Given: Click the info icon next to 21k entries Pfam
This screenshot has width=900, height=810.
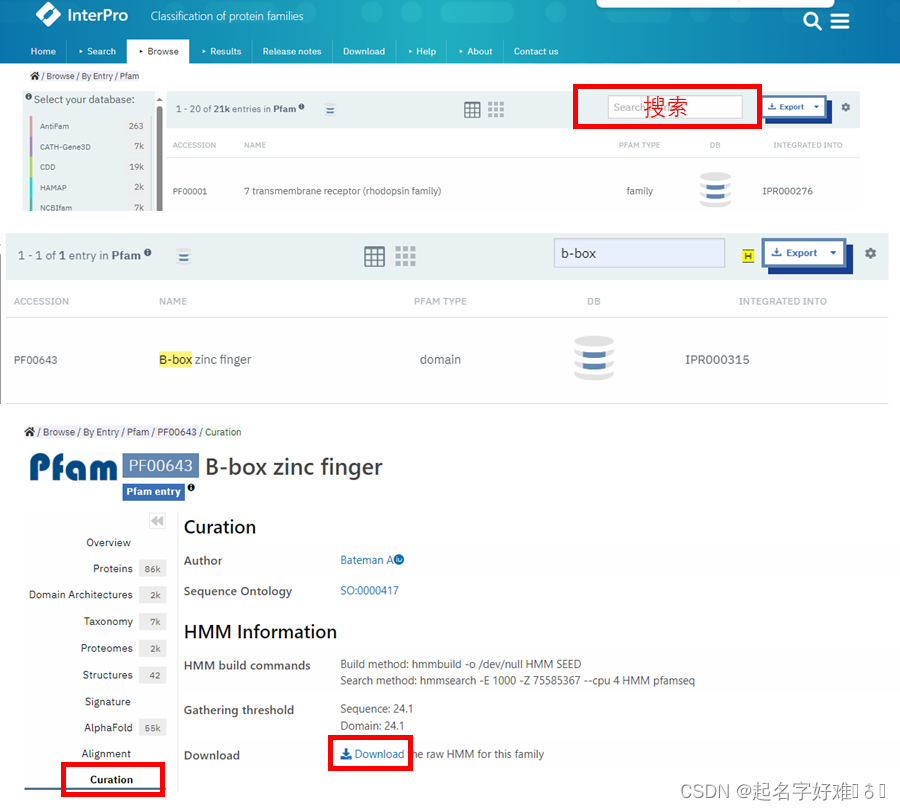Looking at the screenshot, I should click(x=301, y=106).
